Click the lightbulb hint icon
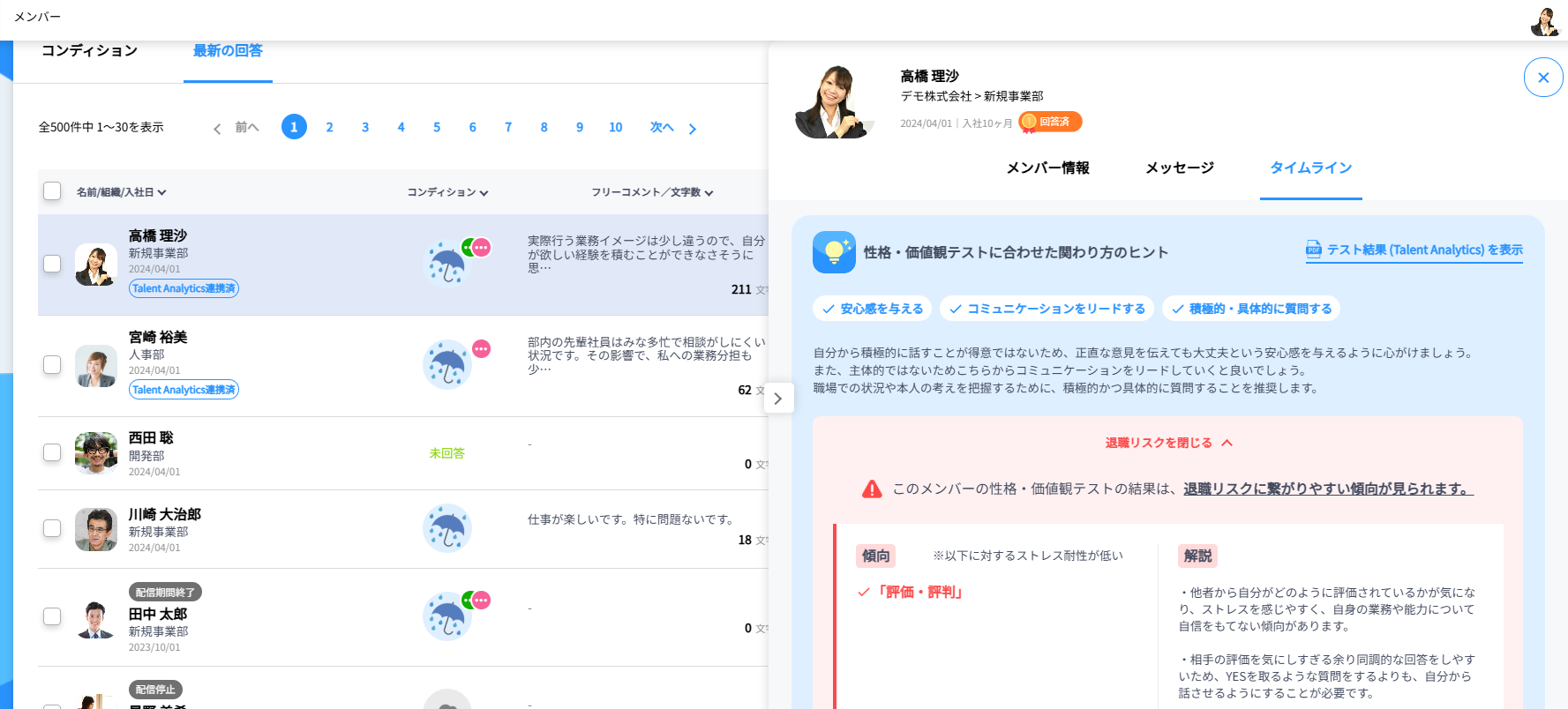The height and width of the screenshot is (709, 1568). 834,252
